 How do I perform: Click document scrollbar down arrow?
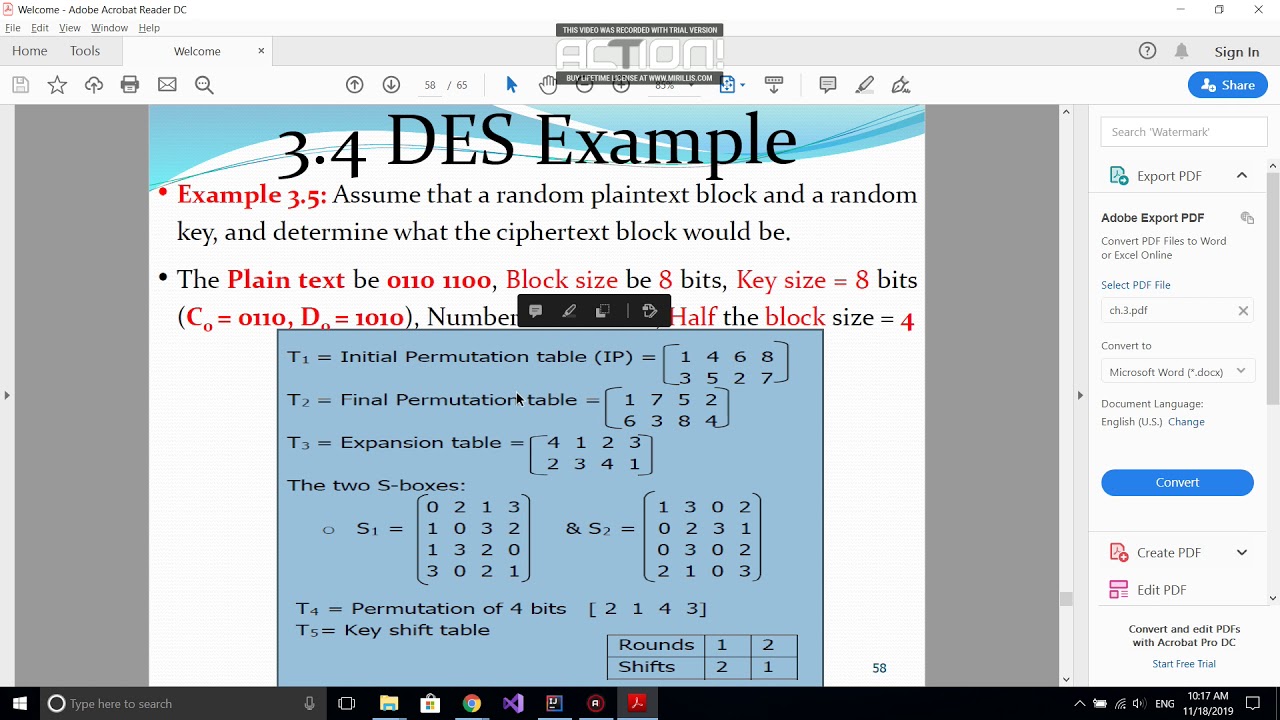[x=1066, y=679]
